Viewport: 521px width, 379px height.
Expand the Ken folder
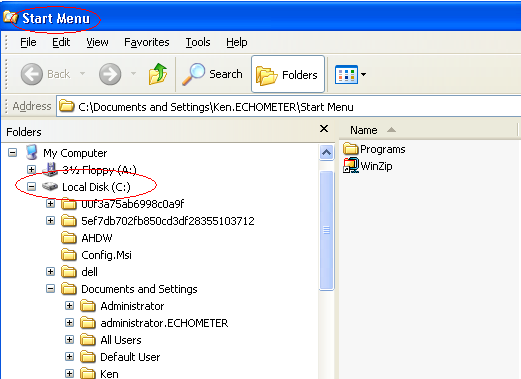pyautogui.click(x=69, y=374)
